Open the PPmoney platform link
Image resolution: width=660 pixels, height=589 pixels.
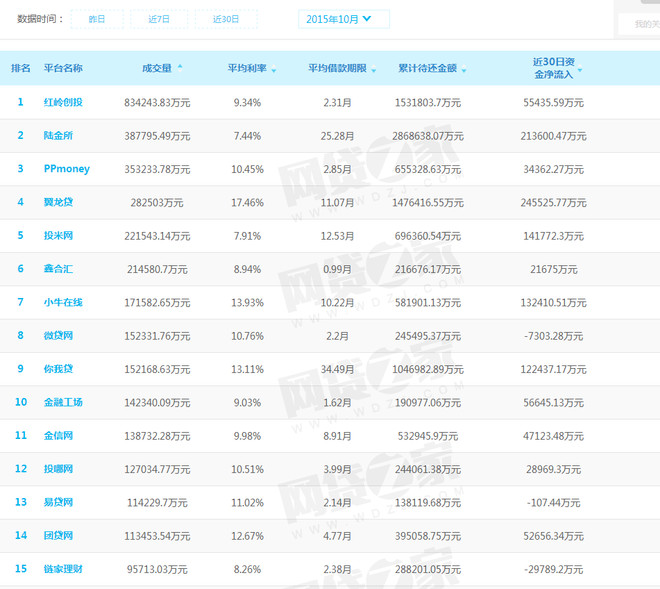(x=67, y=169)
